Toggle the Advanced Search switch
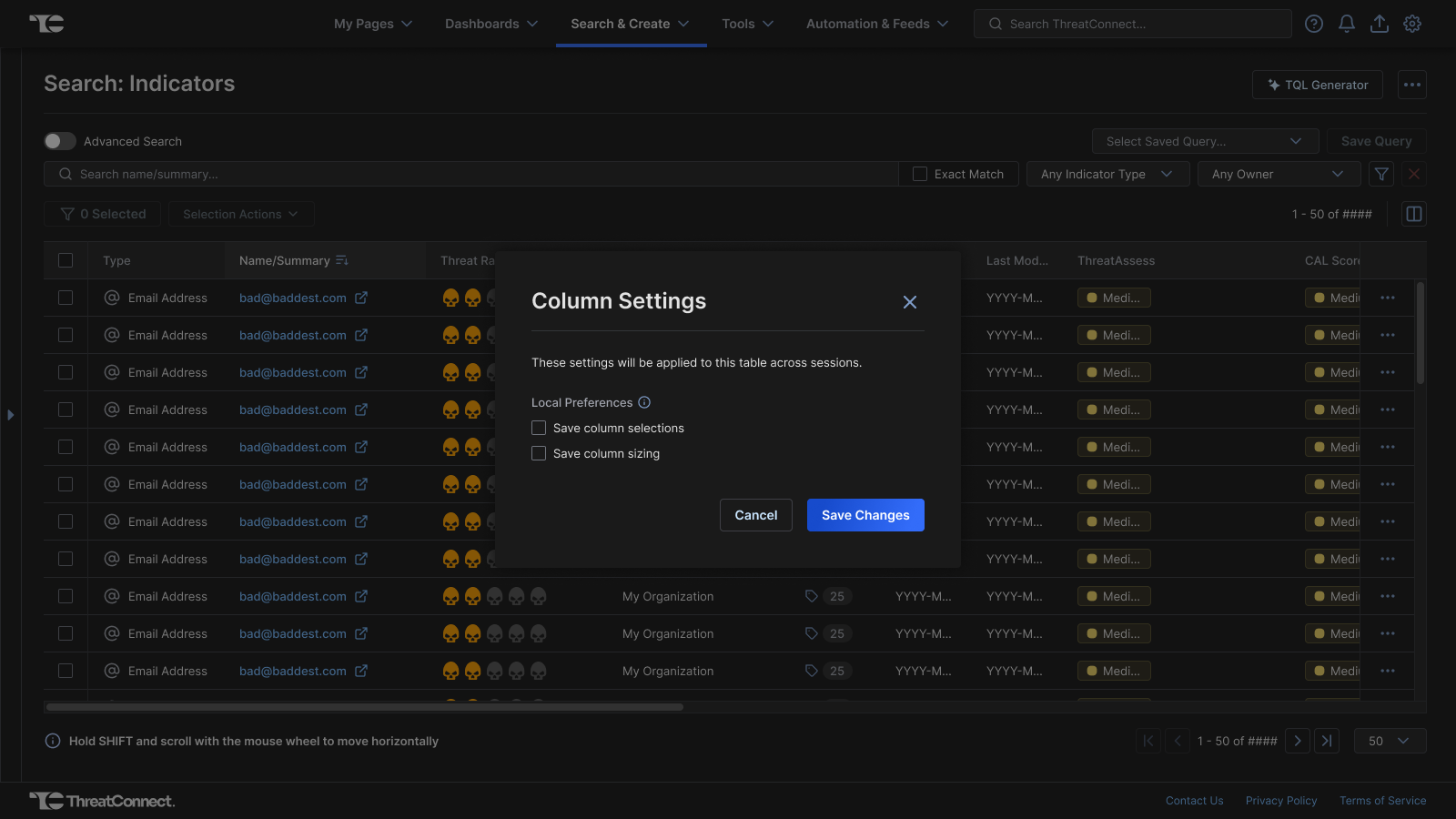The height and width of the screenshot is (819, 1456). (x=60, y=141)
